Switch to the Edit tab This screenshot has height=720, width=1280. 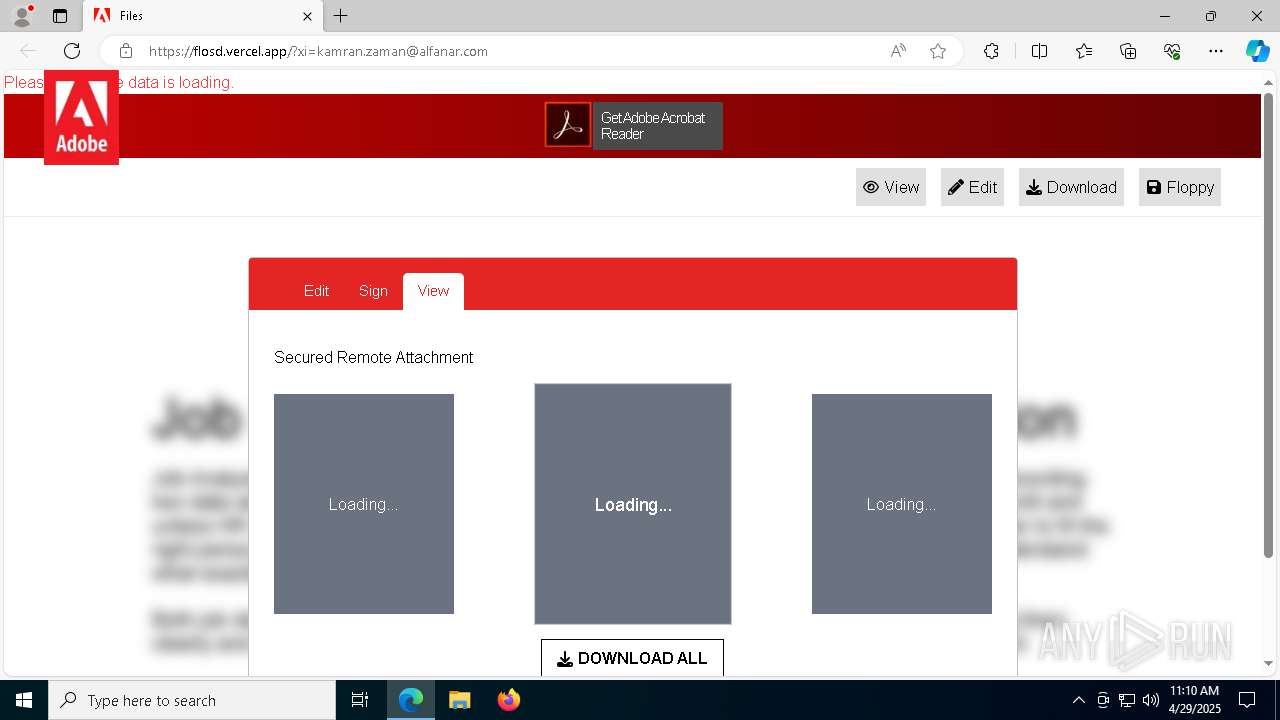(316, 291)
